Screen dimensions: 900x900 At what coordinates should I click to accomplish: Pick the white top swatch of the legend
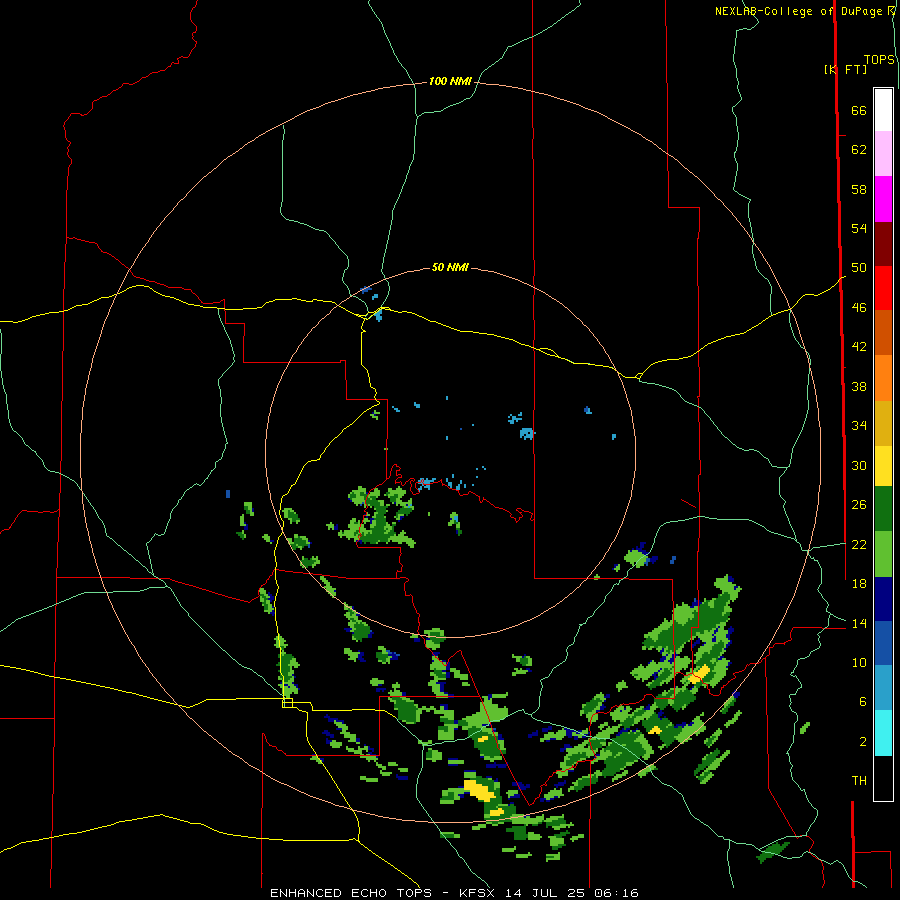click(883, 110)
